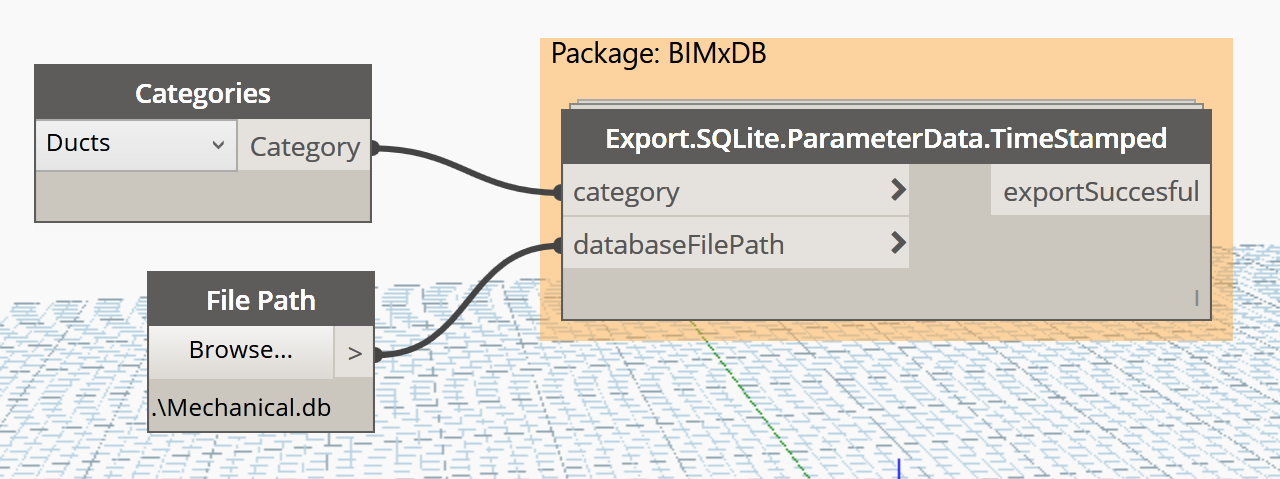Select the Categories node title bar
The height and width of the screenshot is (479, 1280).
tap(203, 94)
